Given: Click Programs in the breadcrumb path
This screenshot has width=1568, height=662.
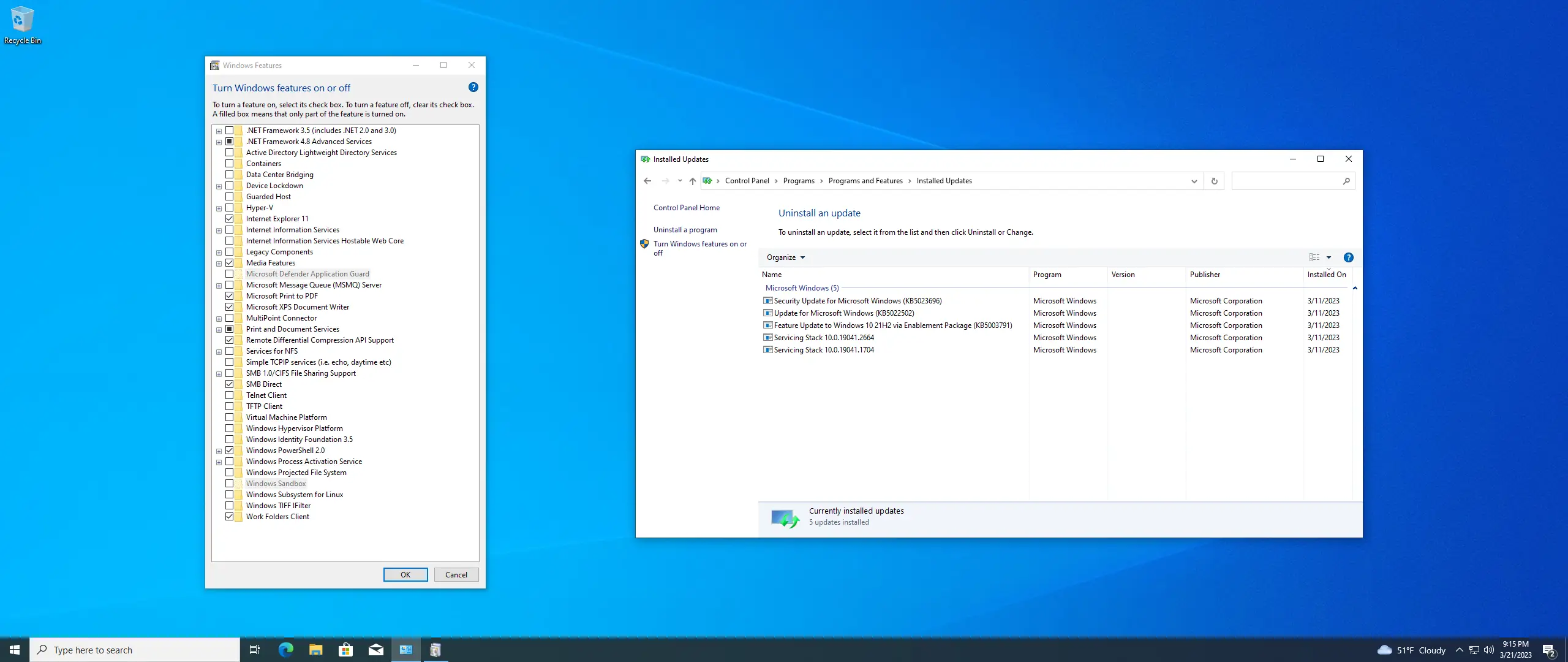Looking at the screenshot, I should click(x=798, y=181).
